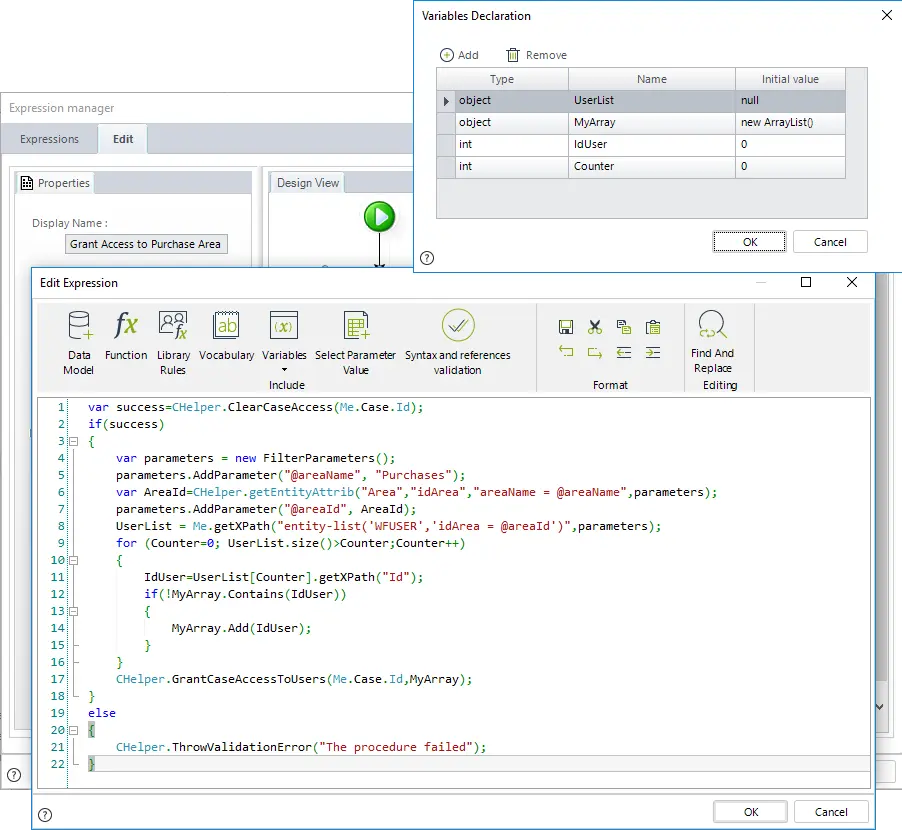This screenshot has width=902, height=830.
Task: Click the Save floppy disk icon
Action: 566,327
